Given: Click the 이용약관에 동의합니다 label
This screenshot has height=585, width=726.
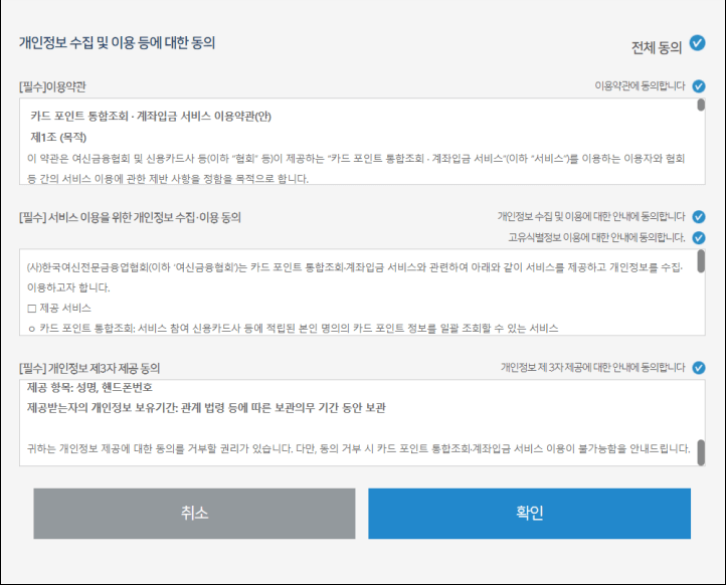Looking at the screenshot, I should coord(639,86).
